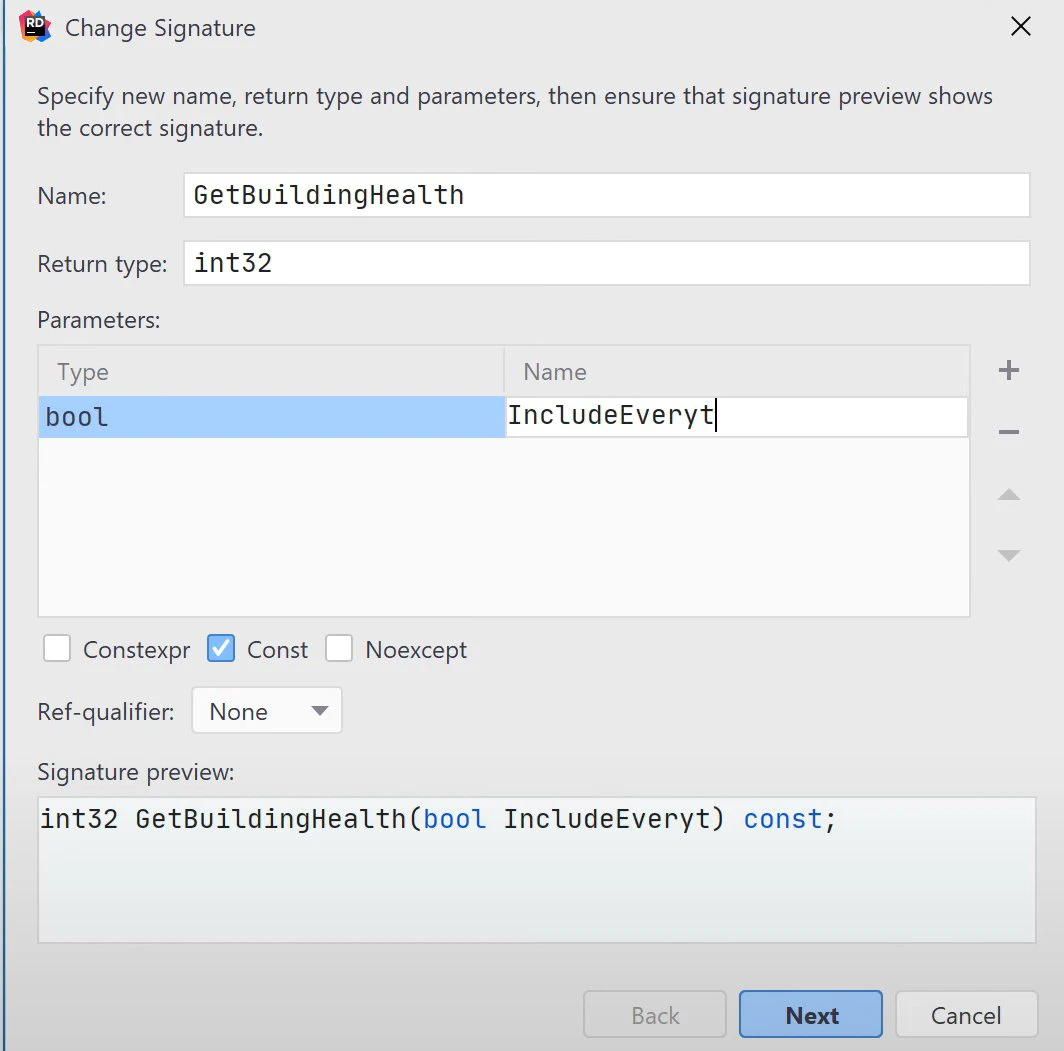The width and height of the screenshot is (1064, 1051).
Task: Click the signature preview text
Action: 438,819
